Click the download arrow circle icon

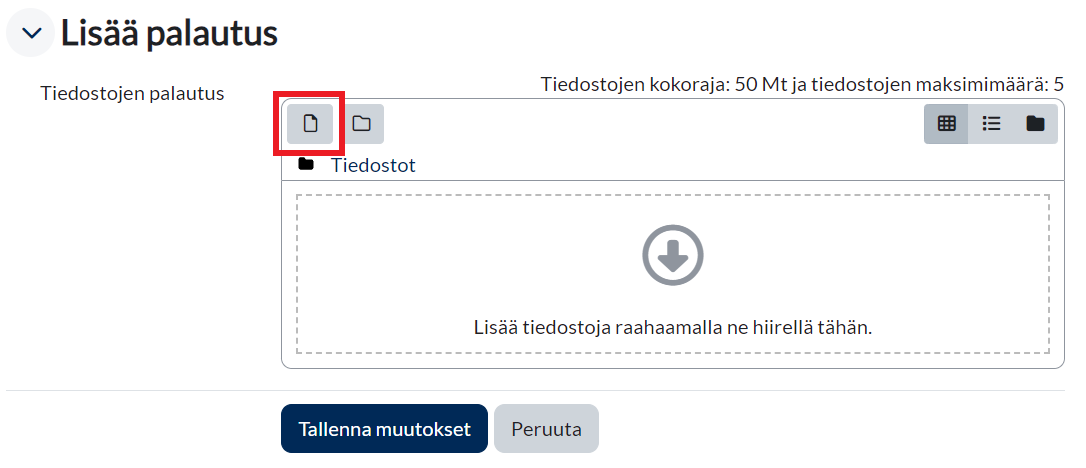coord(672,255)
